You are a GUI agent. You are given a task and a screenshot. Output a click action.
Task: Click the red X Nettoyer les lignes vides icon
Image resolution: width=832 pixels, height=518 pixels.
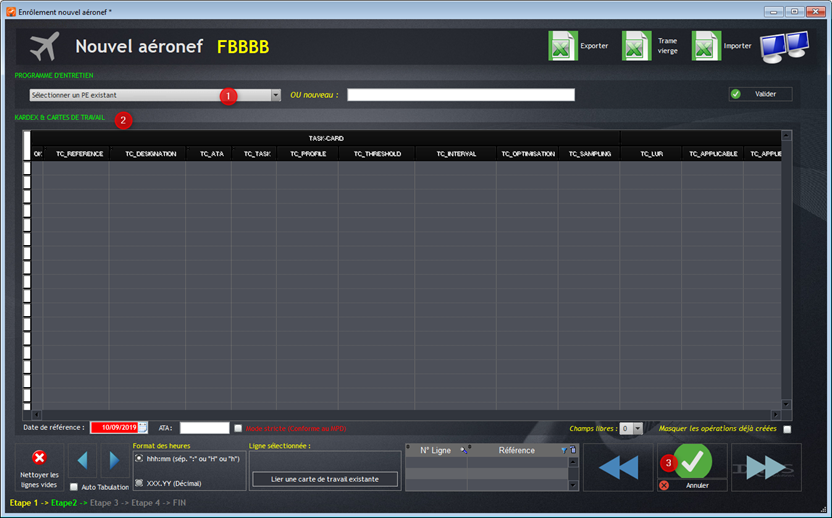click(39, 457)
